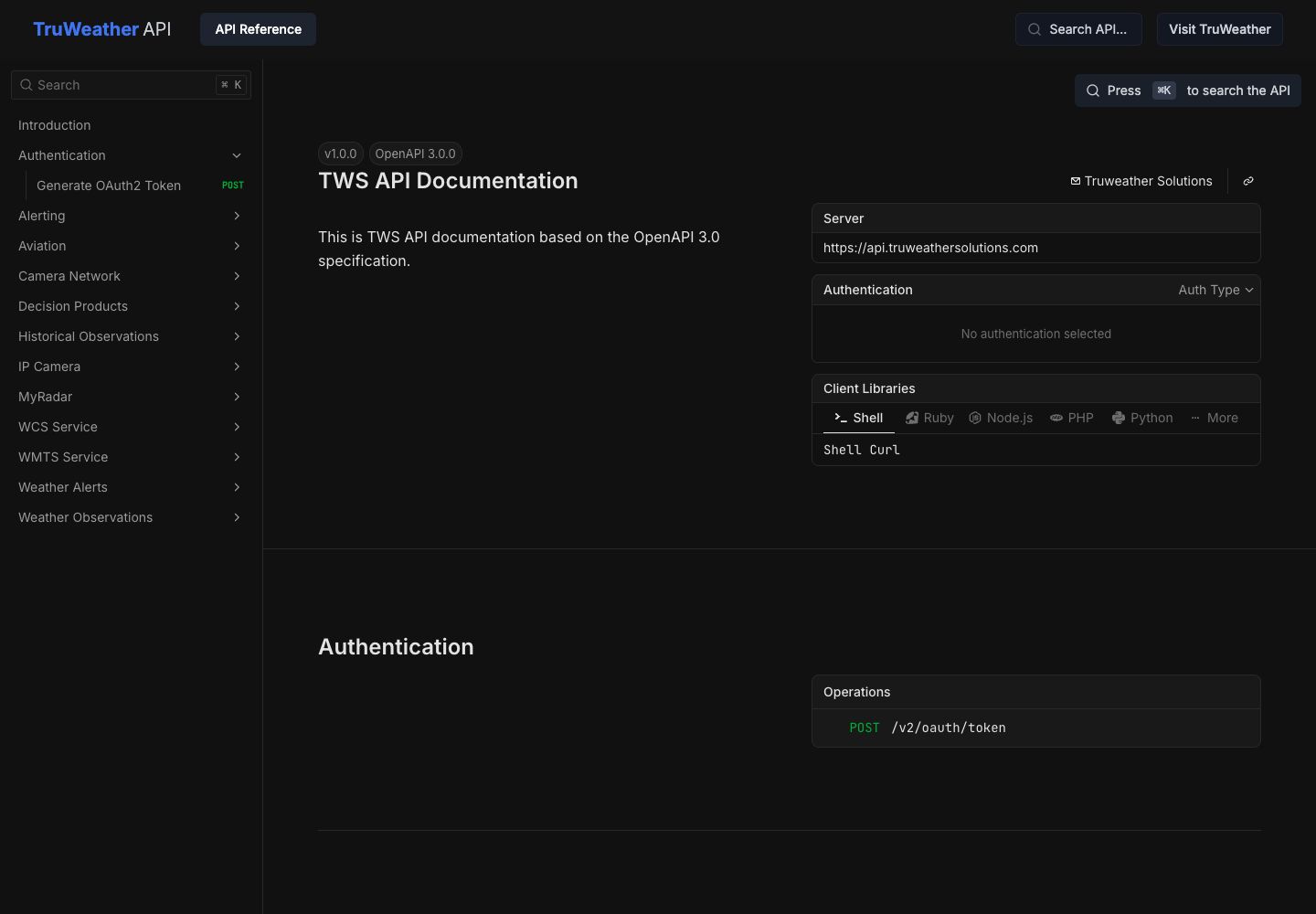The image size is (1316, 914).
Task: Expand the WCS Service chevron
Action: coord(237,427)
